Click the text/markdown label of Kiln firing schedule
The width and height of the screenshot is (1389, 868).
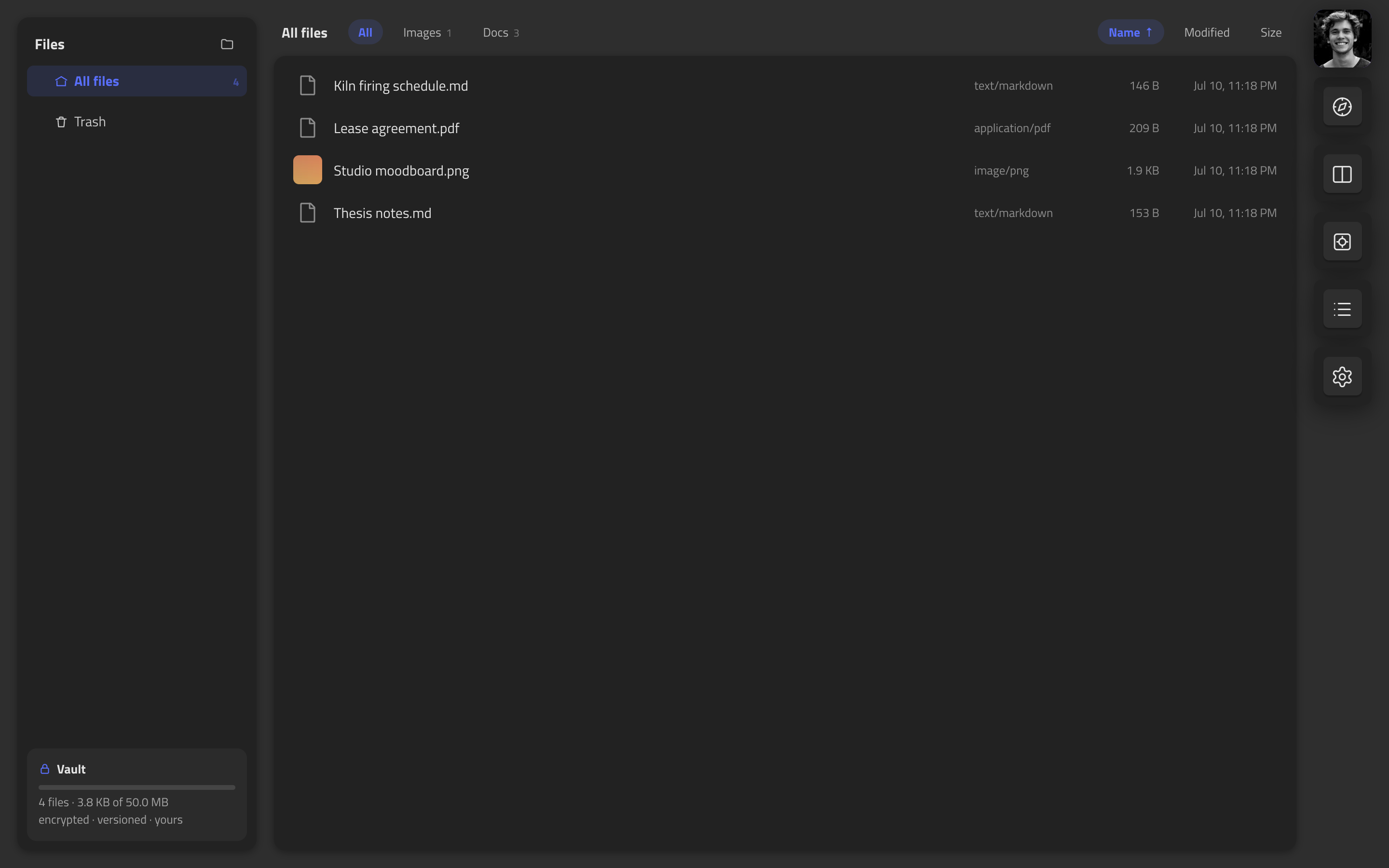(1013, 85)
